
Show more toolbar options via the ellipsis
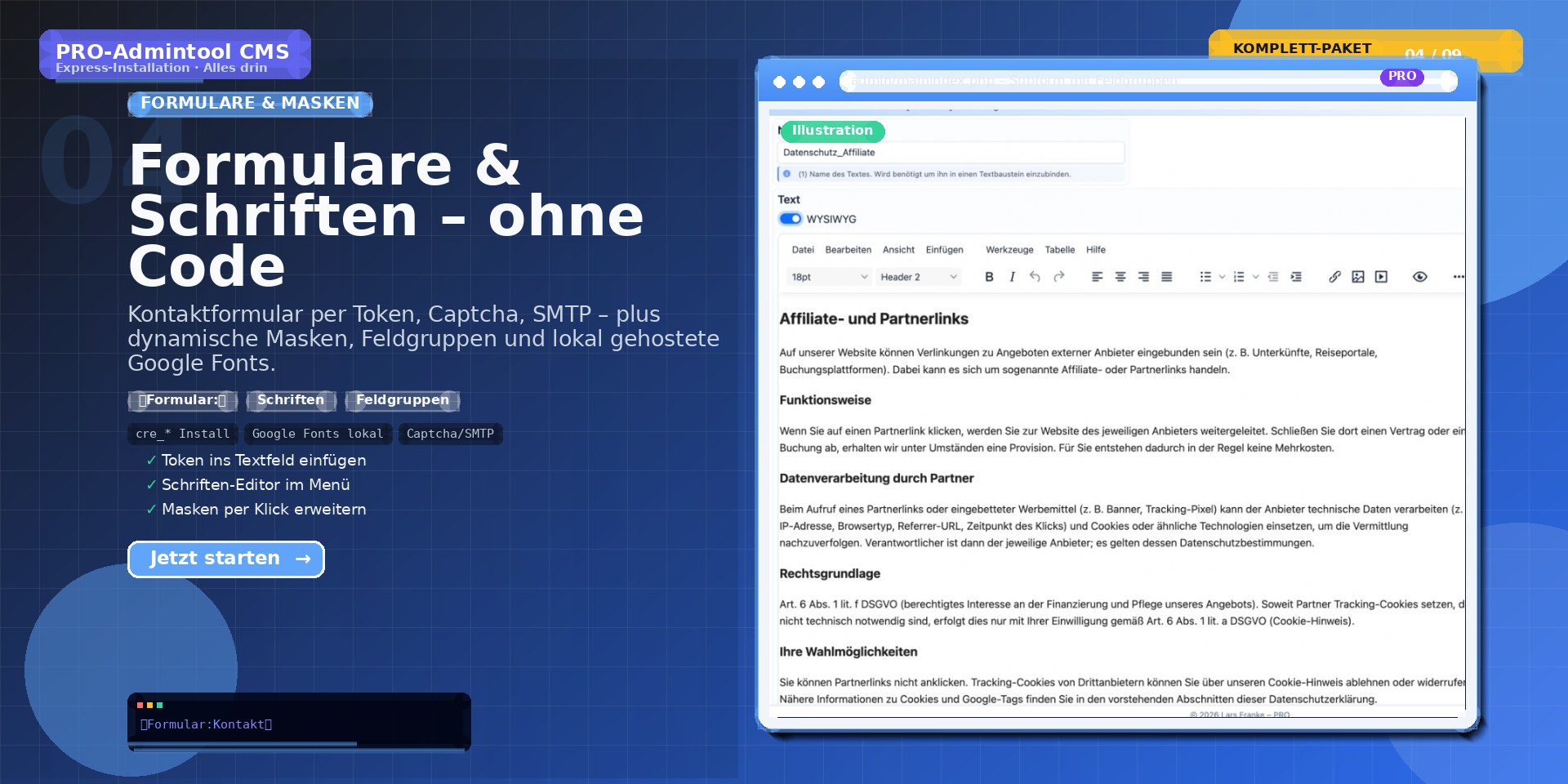(1459, 277)
